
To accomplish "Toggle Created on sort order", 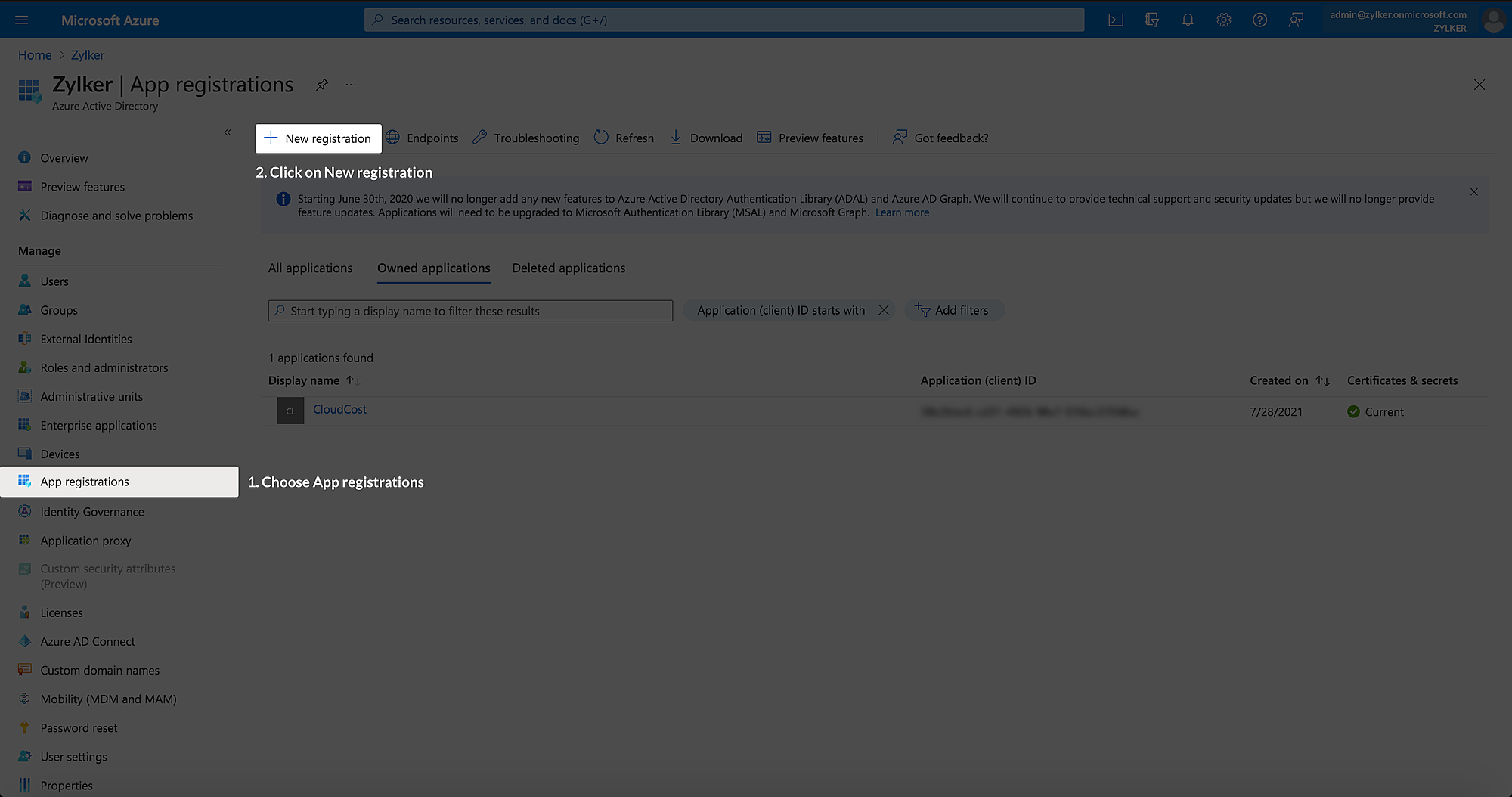I will pyautogui.click(x=1322, y=380).
